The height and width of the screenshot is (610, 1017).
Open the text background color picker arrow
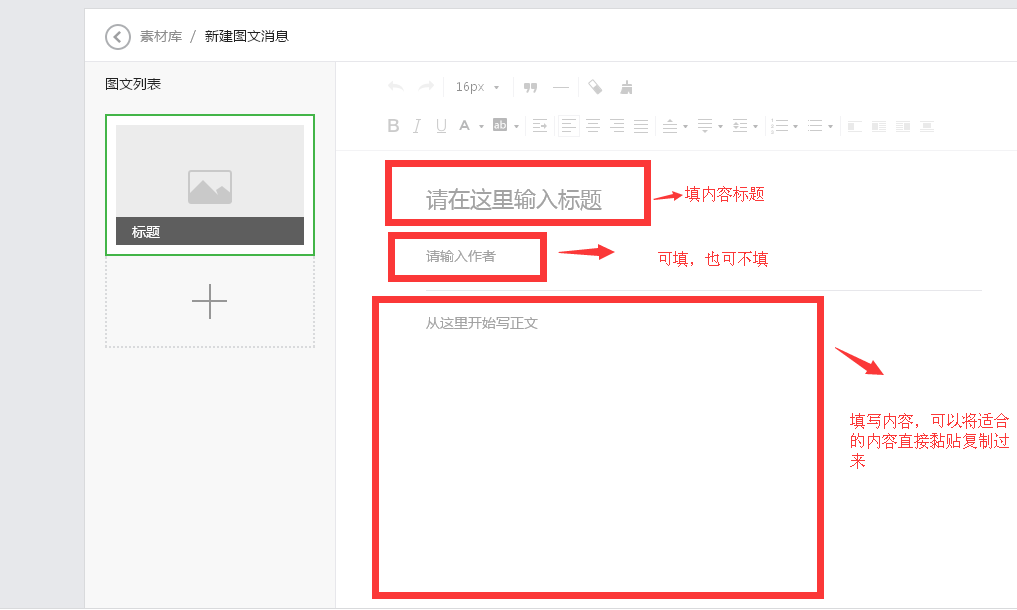click(517, 127)
